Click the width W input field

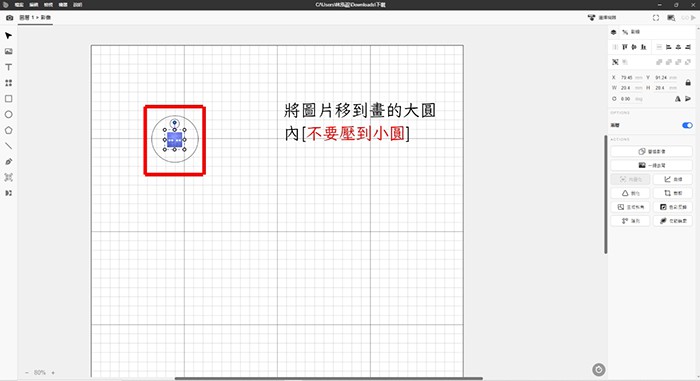coord(631,88)
